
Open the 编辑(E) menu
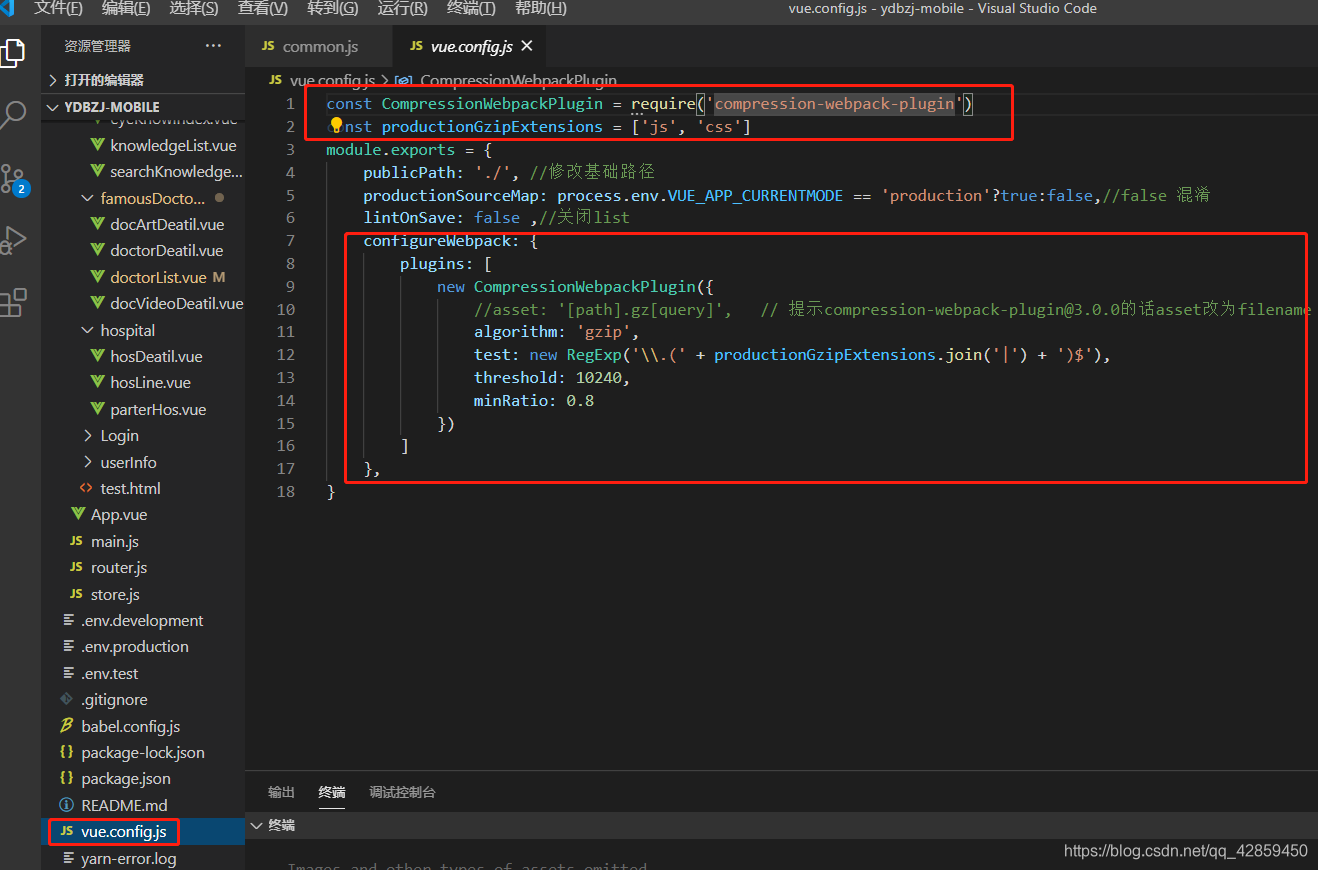coord(126,8)
